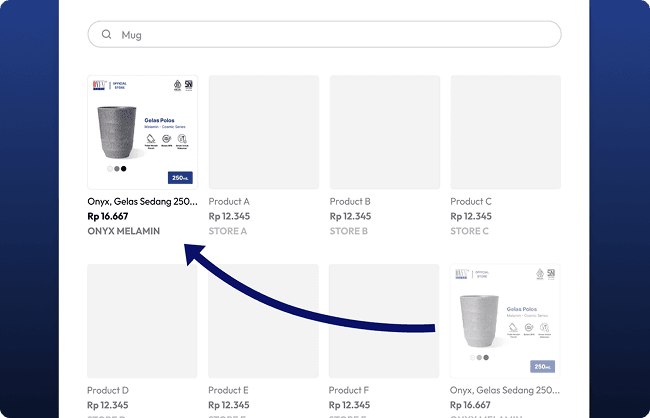Click Rp 12.345 price under Product B

(350, 216)
